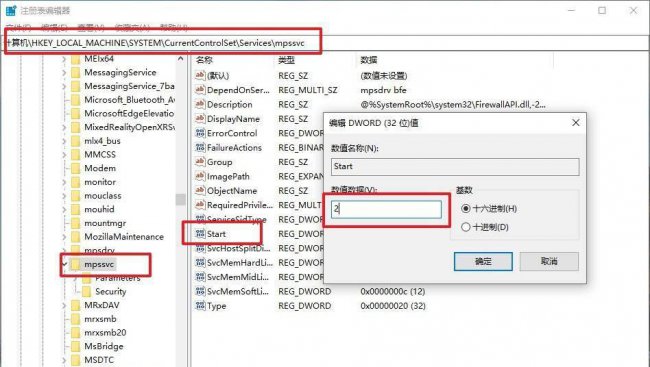Click the DWORD icon beside ErrorControl value
The height and width of the screenshot is (367, 650).
tap(200, 133)
